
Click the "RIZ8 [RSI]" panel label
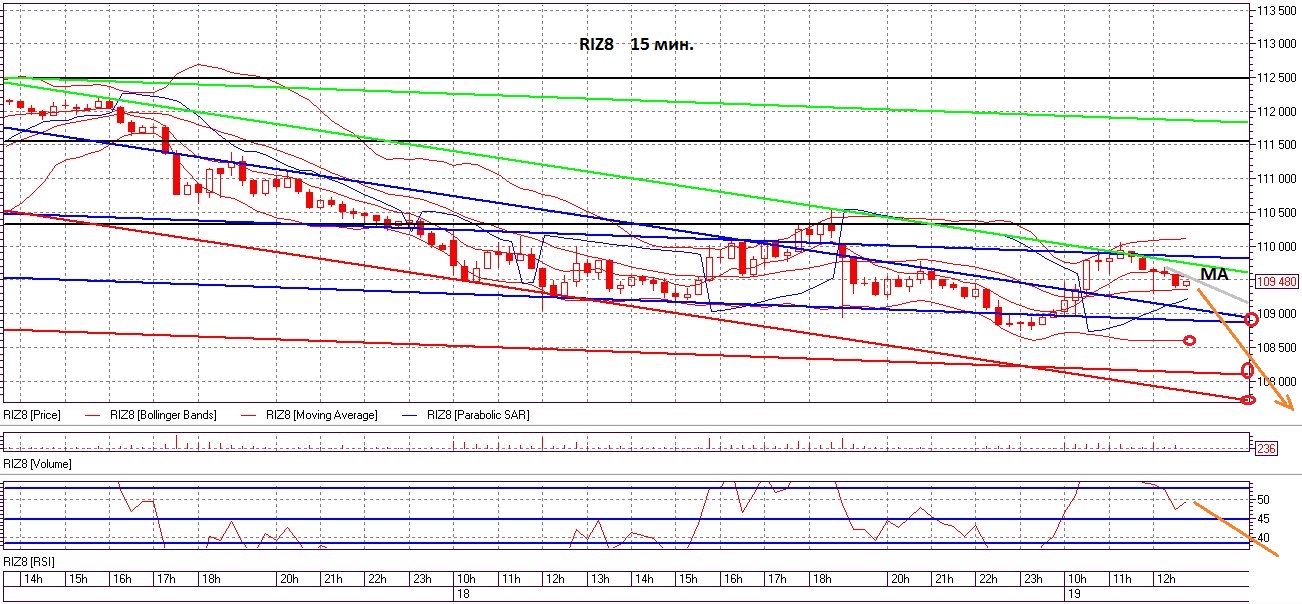point(29,563)
